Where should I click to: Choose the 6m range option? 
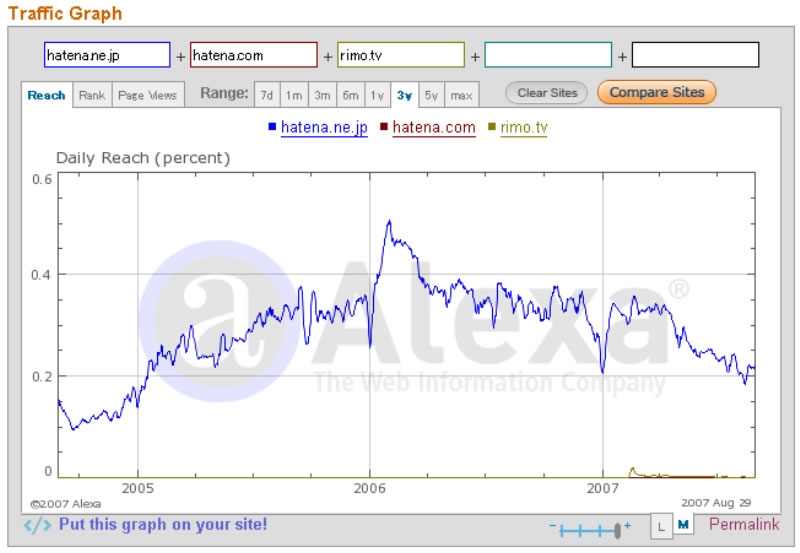[x=350, y=95]
